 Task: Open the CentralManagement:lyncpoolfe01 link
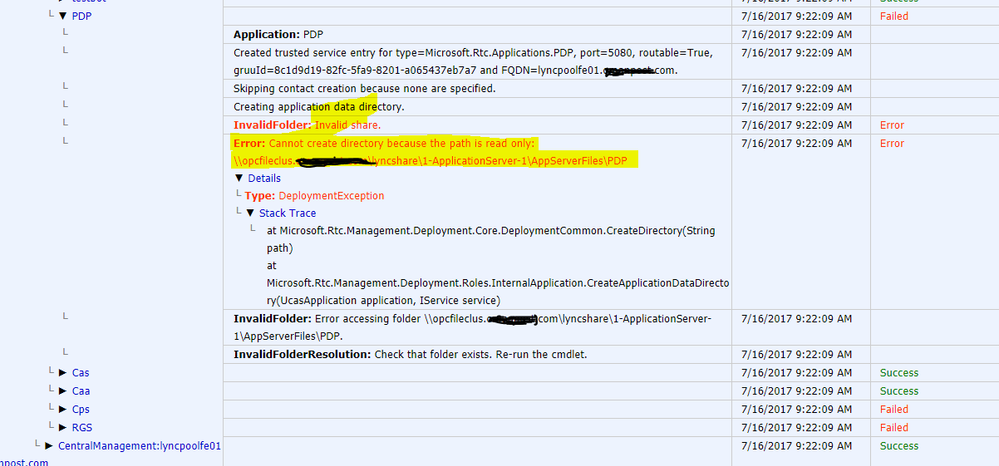(x=140, y=446)
